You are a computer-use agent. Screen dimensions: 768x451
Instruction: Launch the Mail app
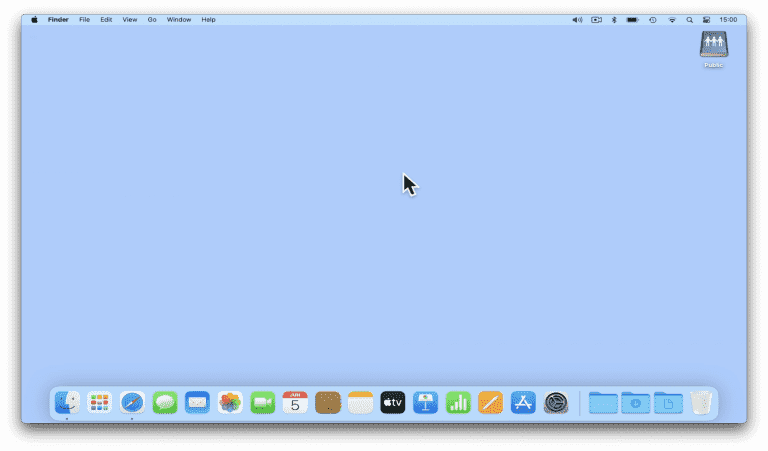tap(197, 402)
